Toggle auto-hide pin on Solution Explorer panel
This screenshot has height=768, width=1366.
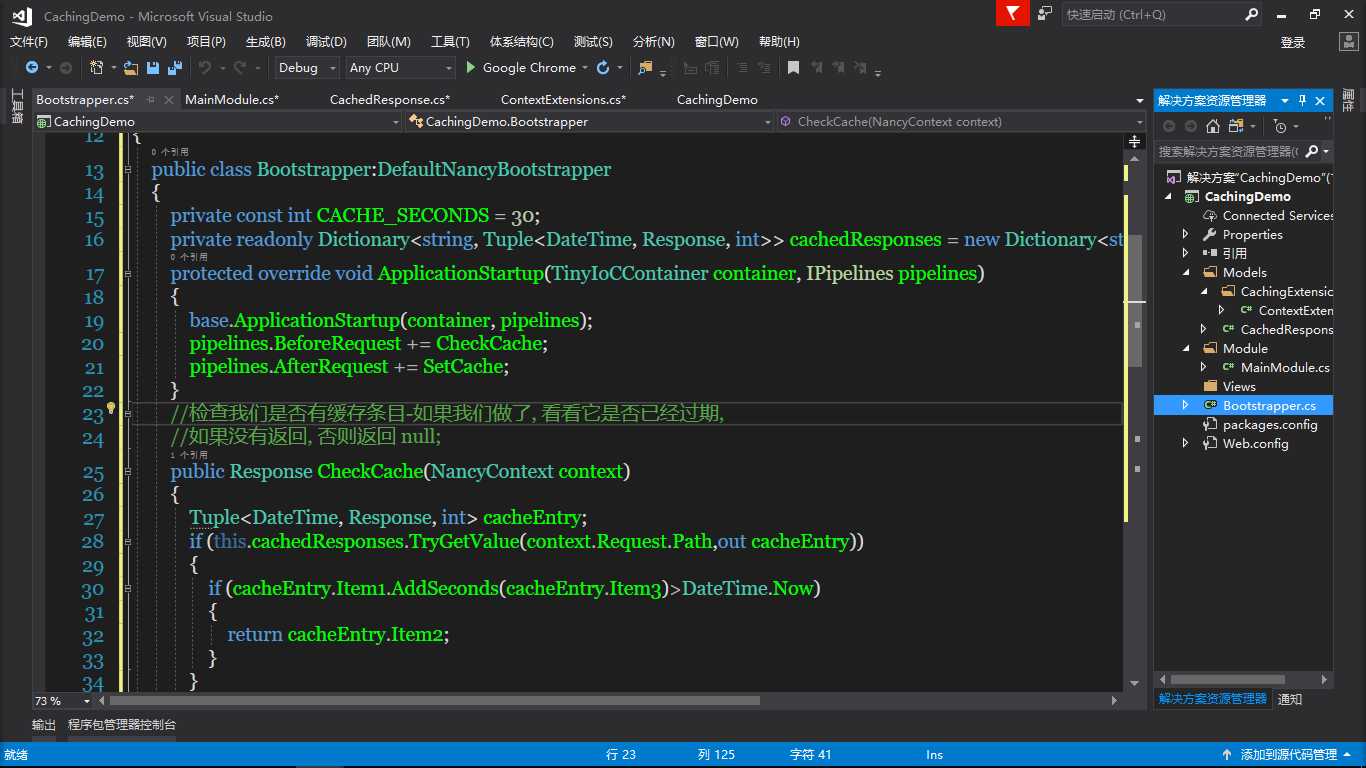[x=1302, y=101]
